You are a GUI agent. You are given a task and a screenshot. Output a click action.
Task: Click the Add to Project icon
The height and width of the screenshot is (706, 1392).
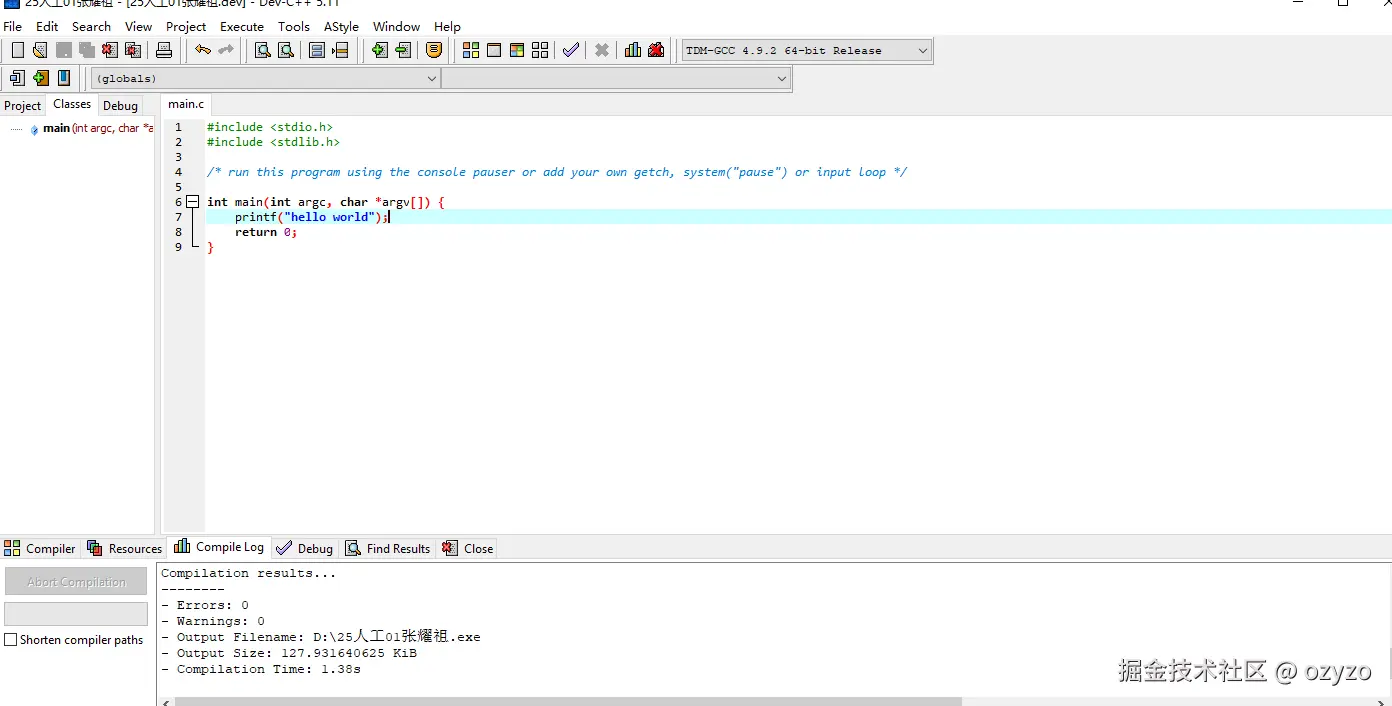click(379, 50)
